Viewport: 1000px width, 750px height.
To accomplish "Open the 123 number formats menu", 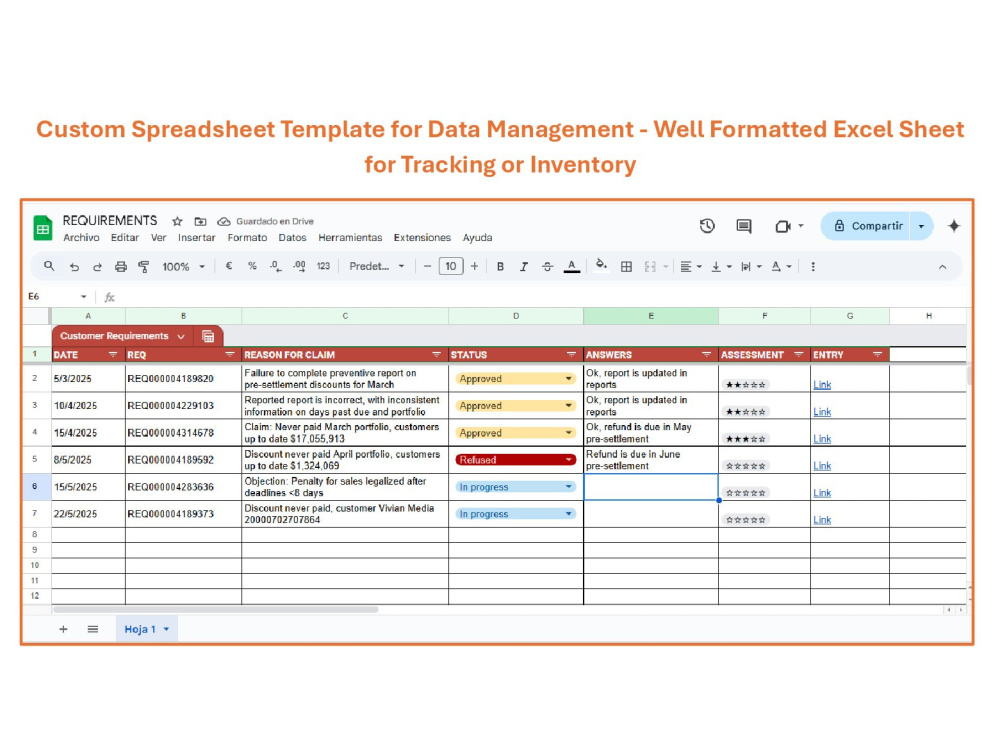I will (323, 267).
